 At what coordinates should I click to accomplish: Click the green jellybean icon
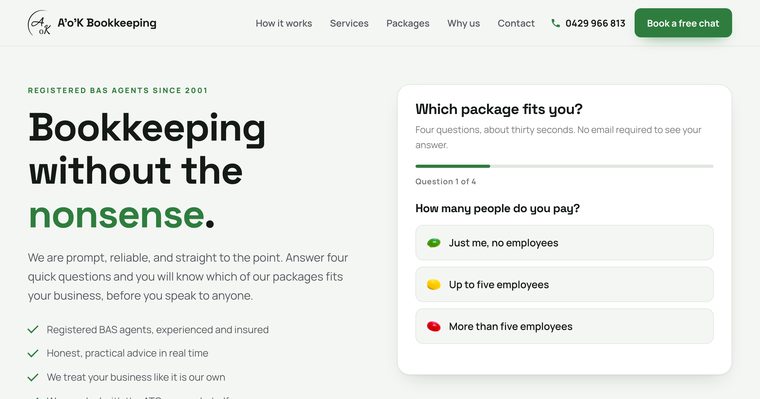click(x=433, y=243)
